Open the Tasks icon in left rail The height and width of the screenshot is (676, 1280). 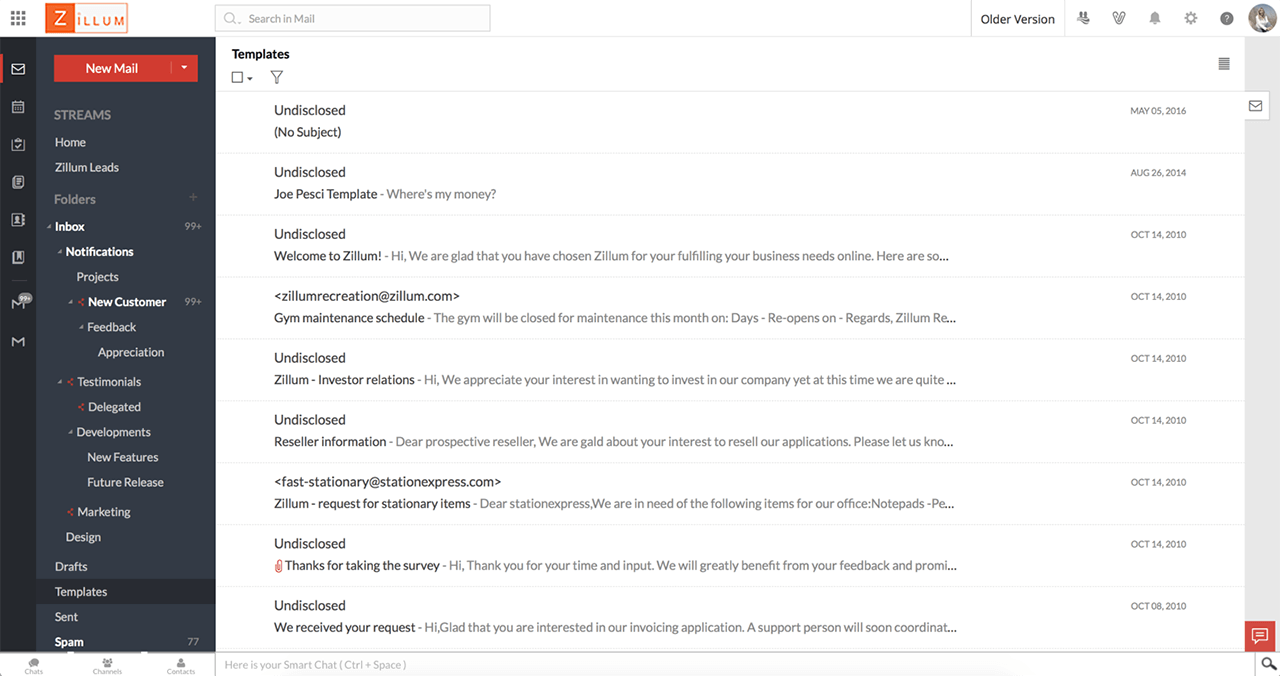[18, 144]
